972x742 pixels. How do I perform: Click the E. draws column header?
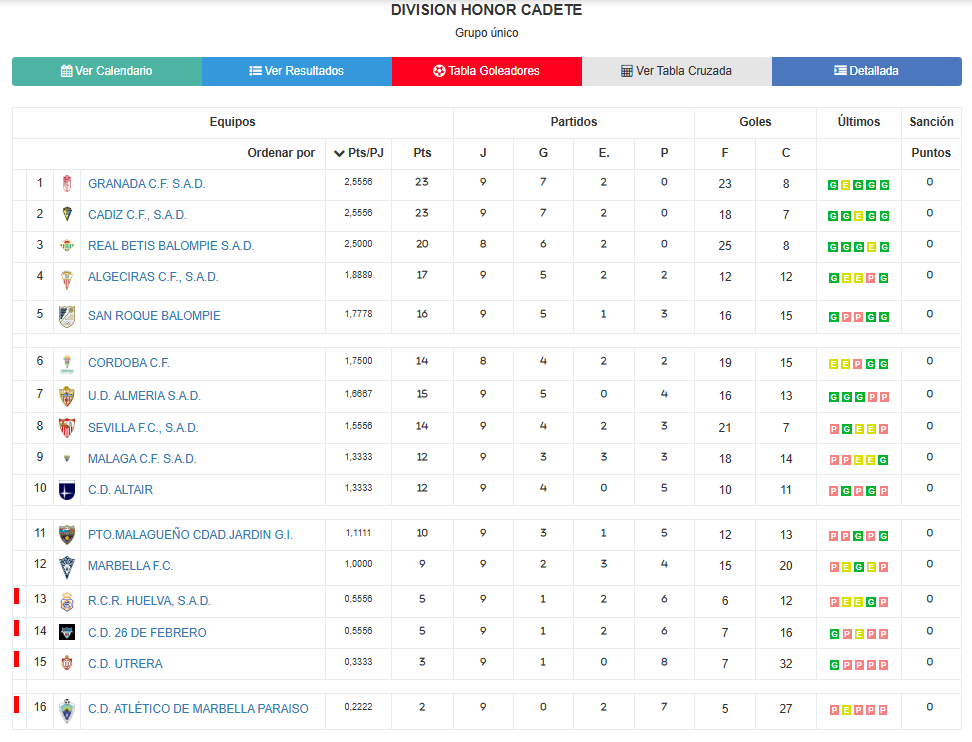click(604, 153)
